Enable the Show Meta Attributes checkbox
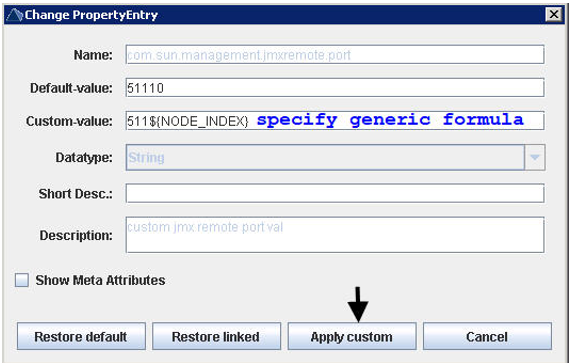The image size is (569, 363). coord(22,280)
